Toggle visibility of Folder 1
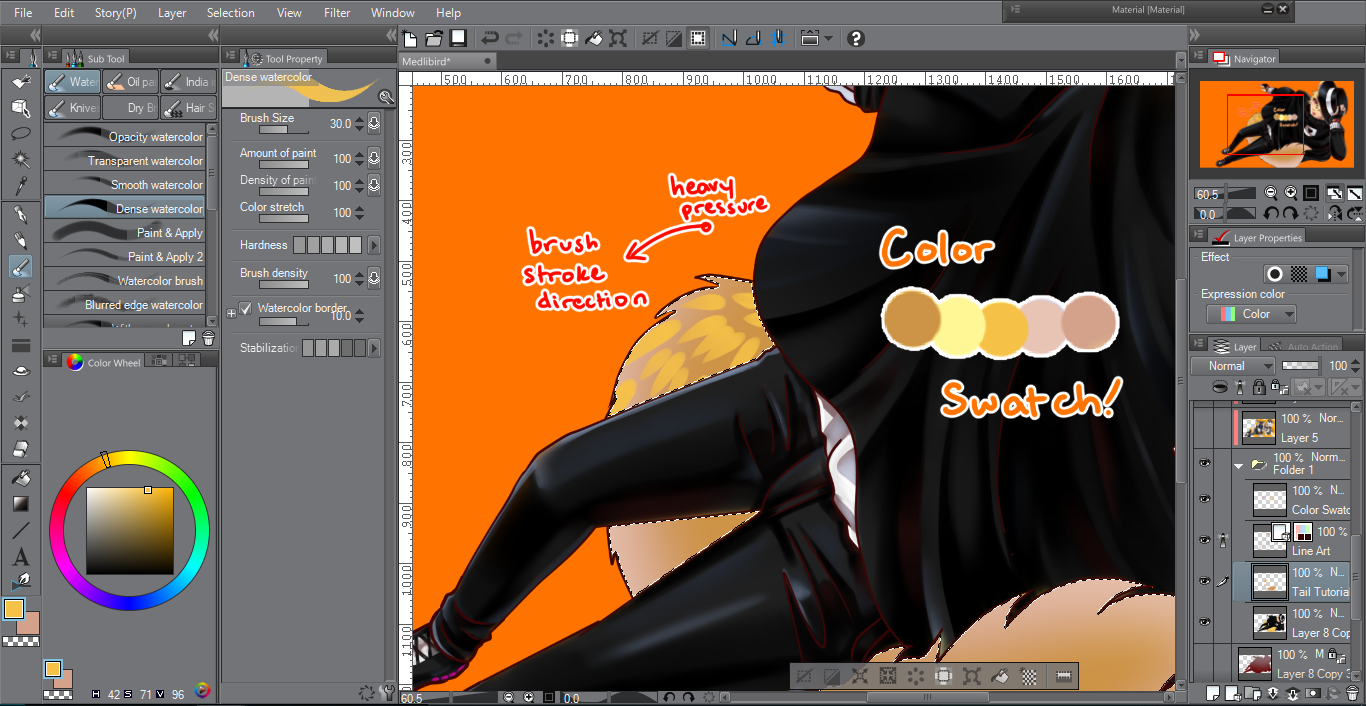The image size is (1366, 706). tap(1204, 464)
